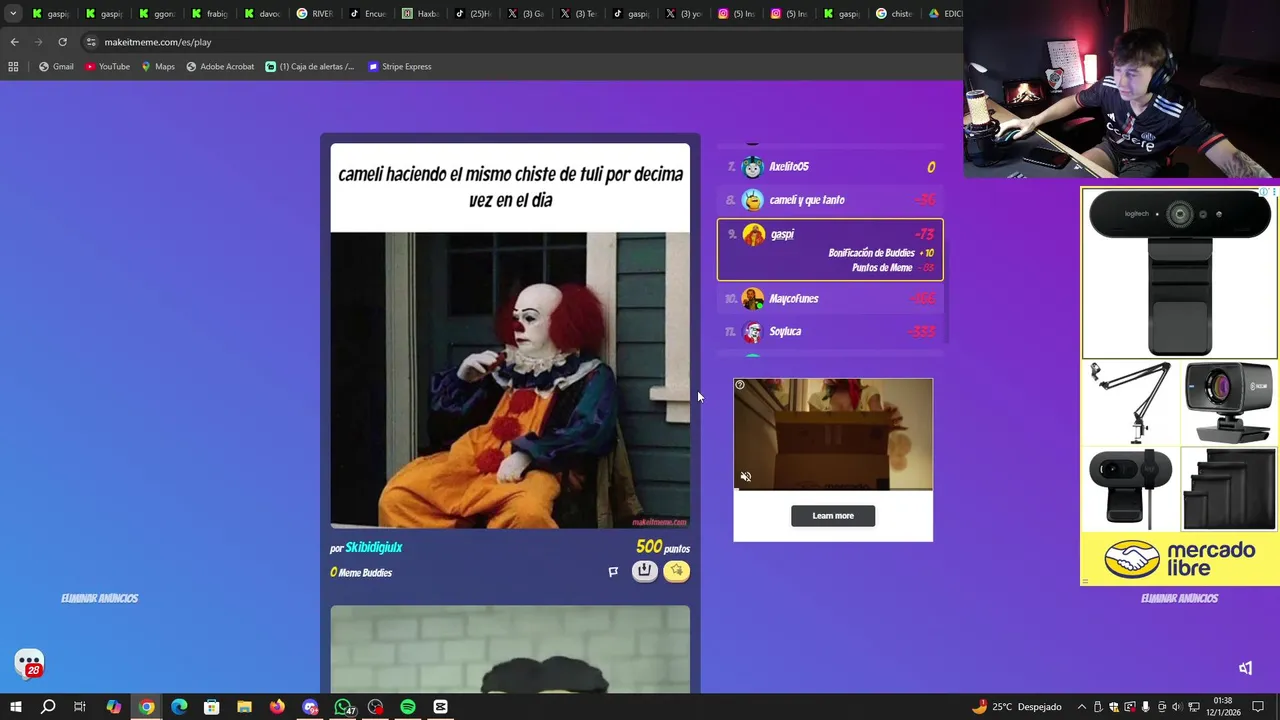Screen dimensions: 1280x720
Task: Open Discord from the taskbar
Action: coord(310,707)
